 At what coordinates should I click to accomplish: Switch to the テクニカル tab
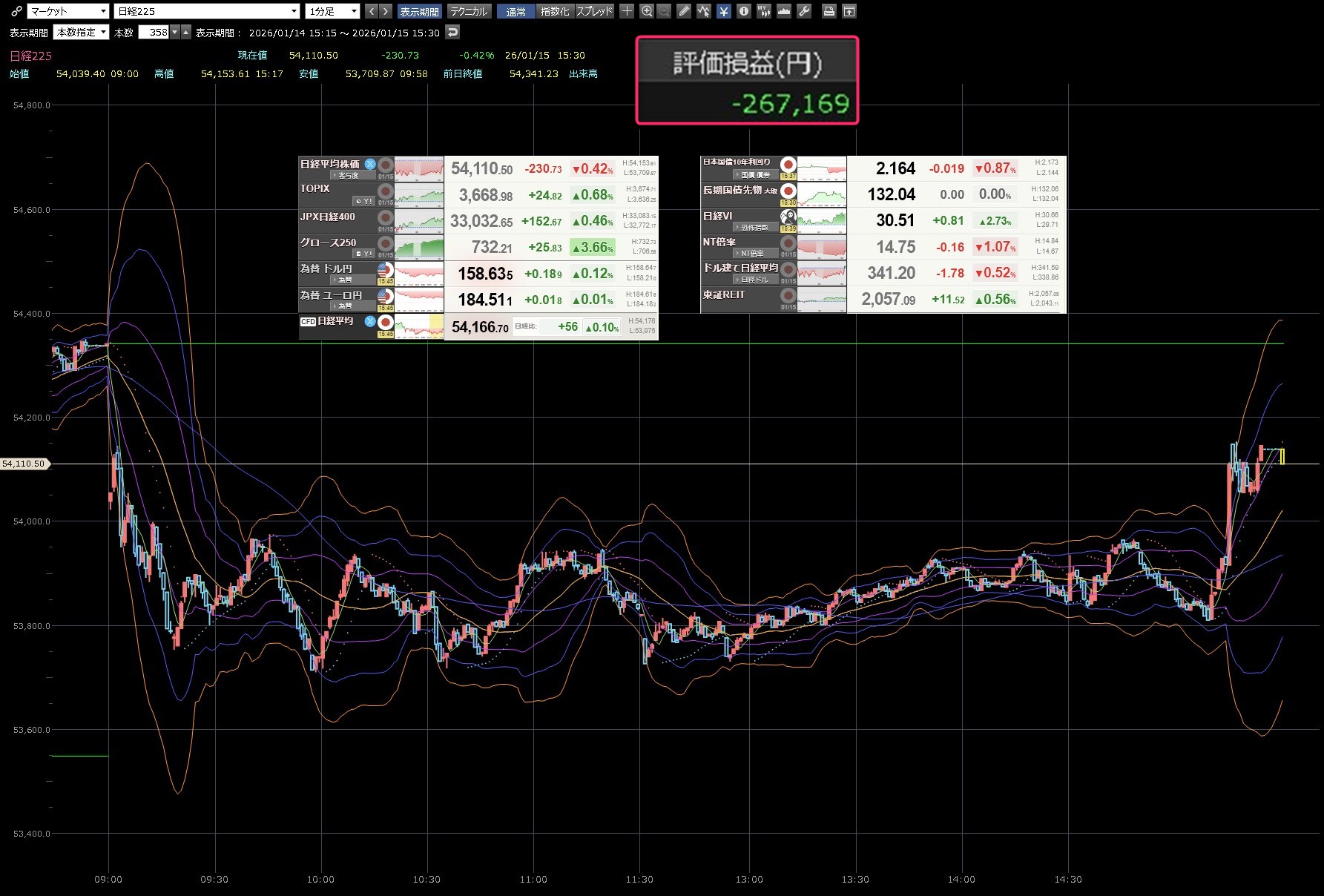click(x=469, y=11)
